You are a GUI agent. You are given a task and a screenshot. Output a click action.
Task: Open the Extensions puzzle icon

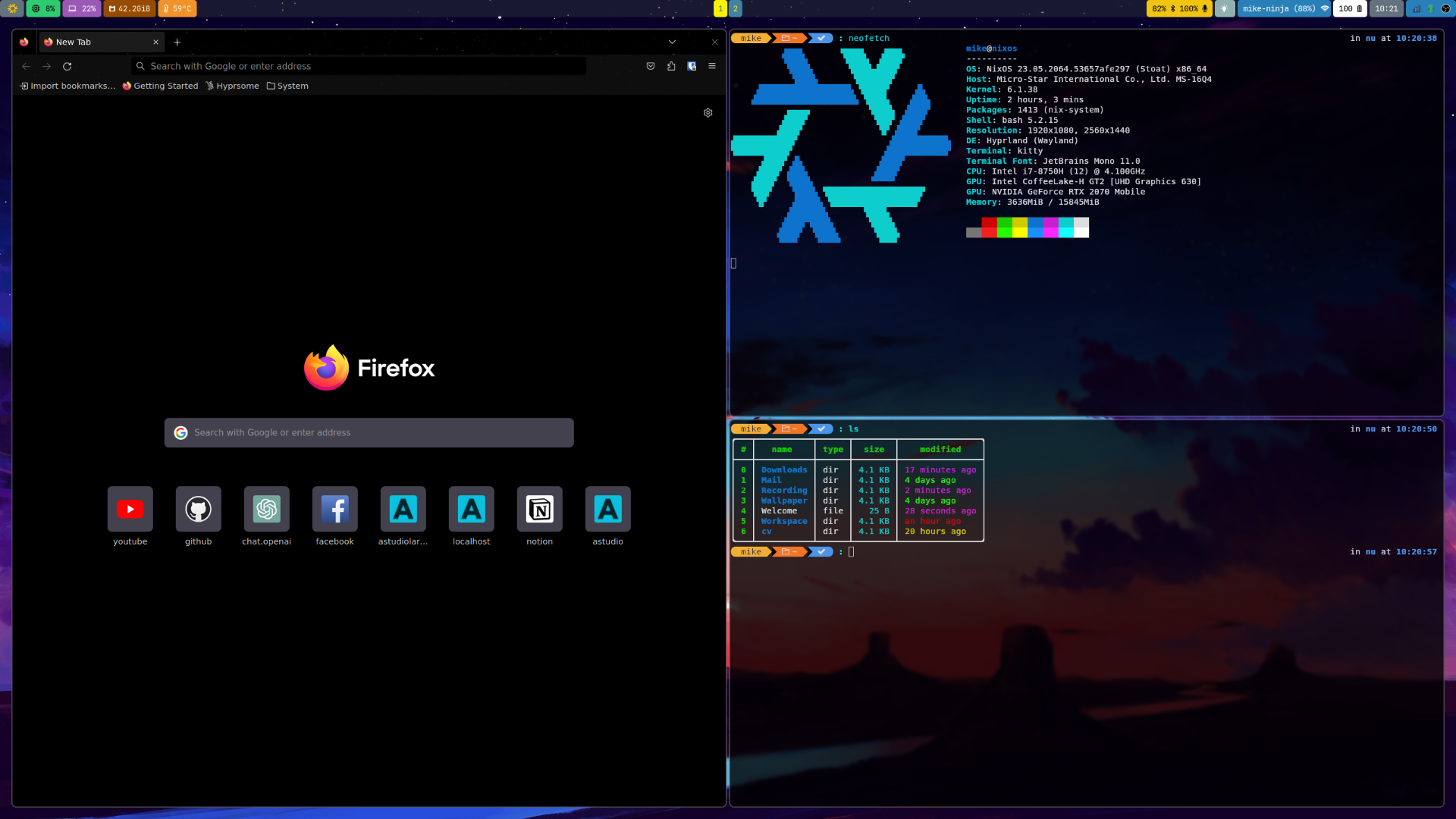coord(671,66)
